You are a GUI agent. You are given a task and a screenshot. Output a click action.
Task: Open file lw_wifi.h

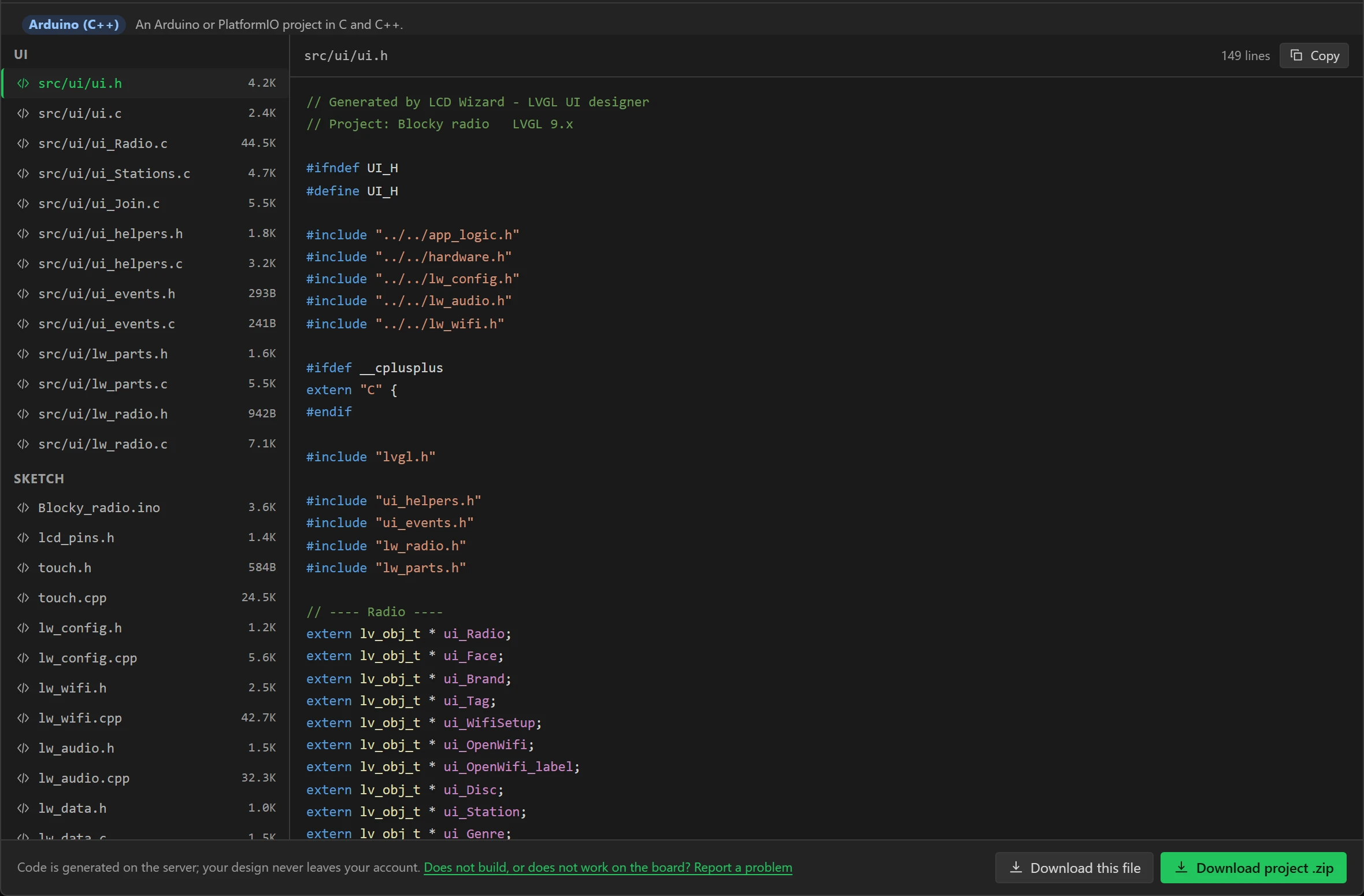[146, 688]
